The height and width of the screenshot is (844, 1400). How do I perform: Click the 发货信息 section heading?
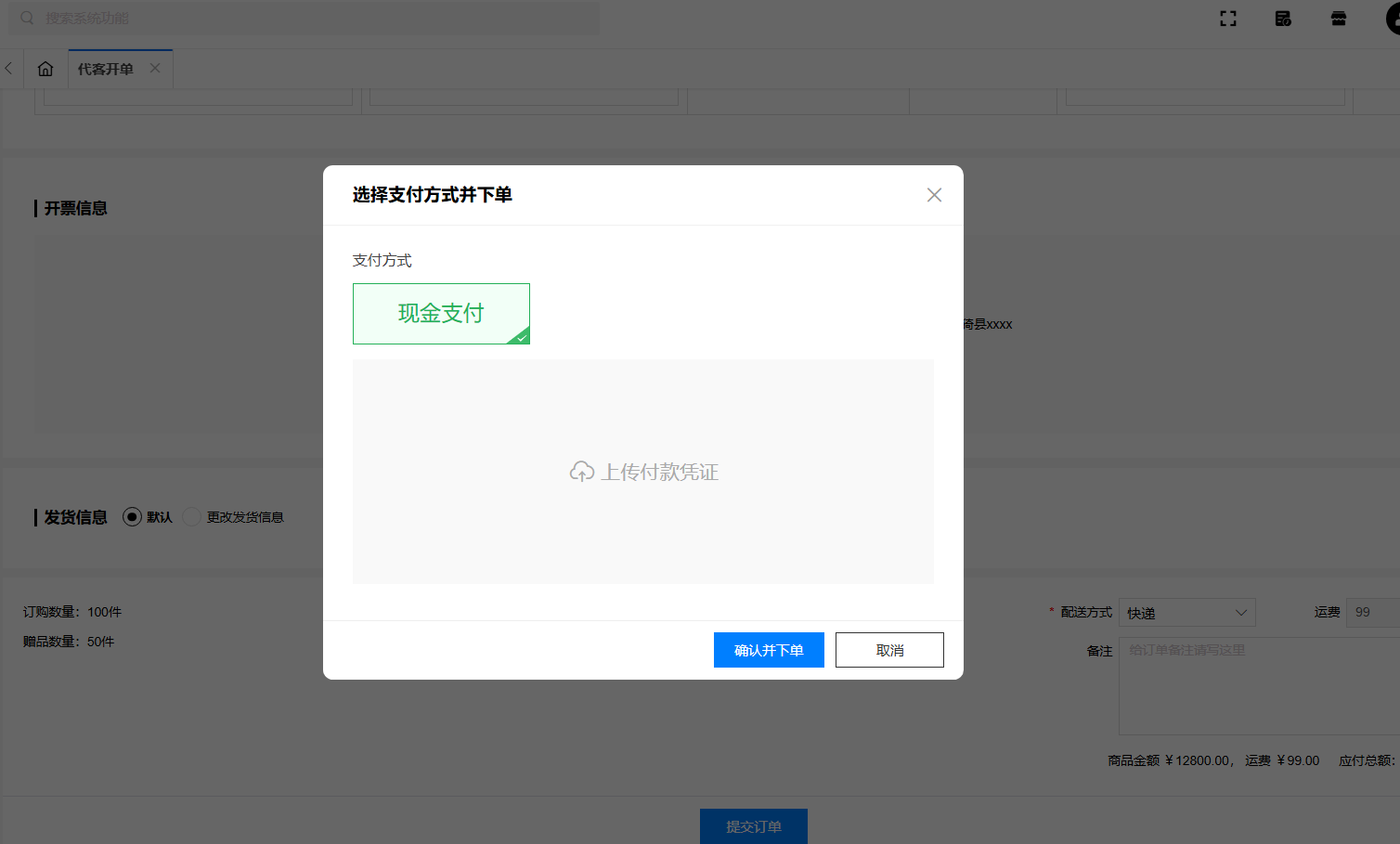point(76,517)
